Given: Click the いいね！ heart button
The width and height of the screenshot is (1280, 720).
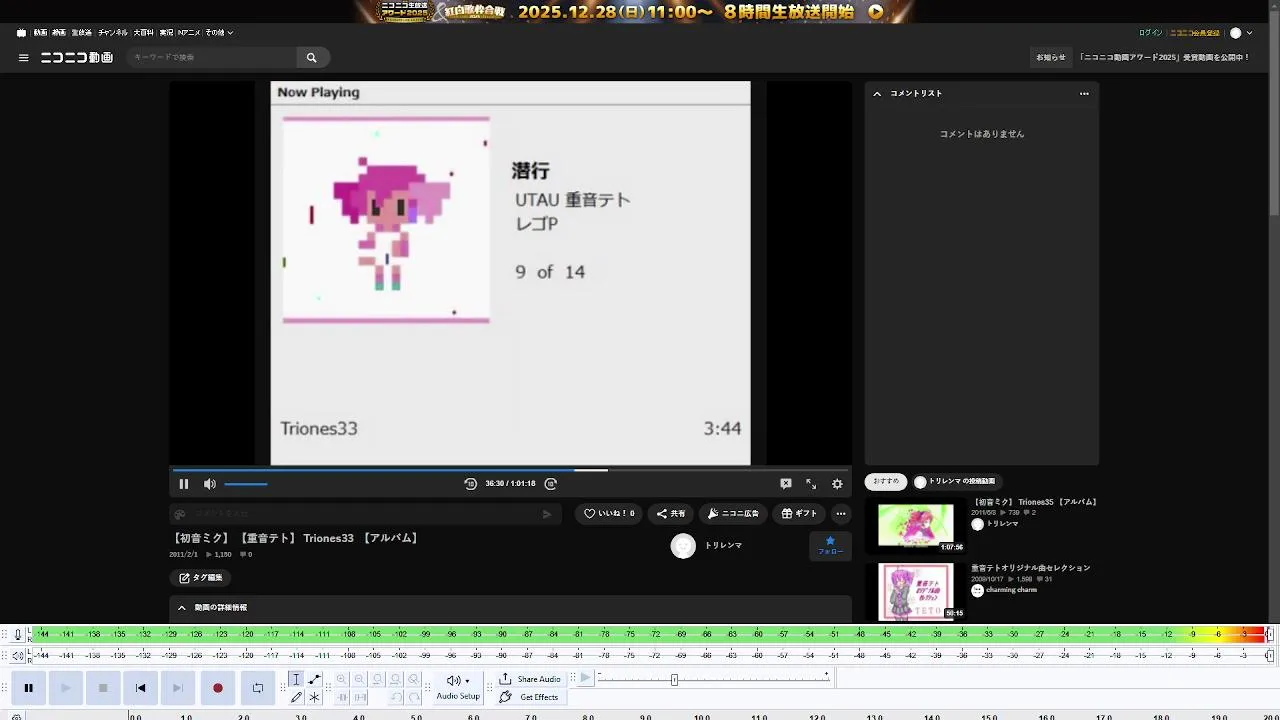Looking at the screenshot, I should tap(609, 514).
